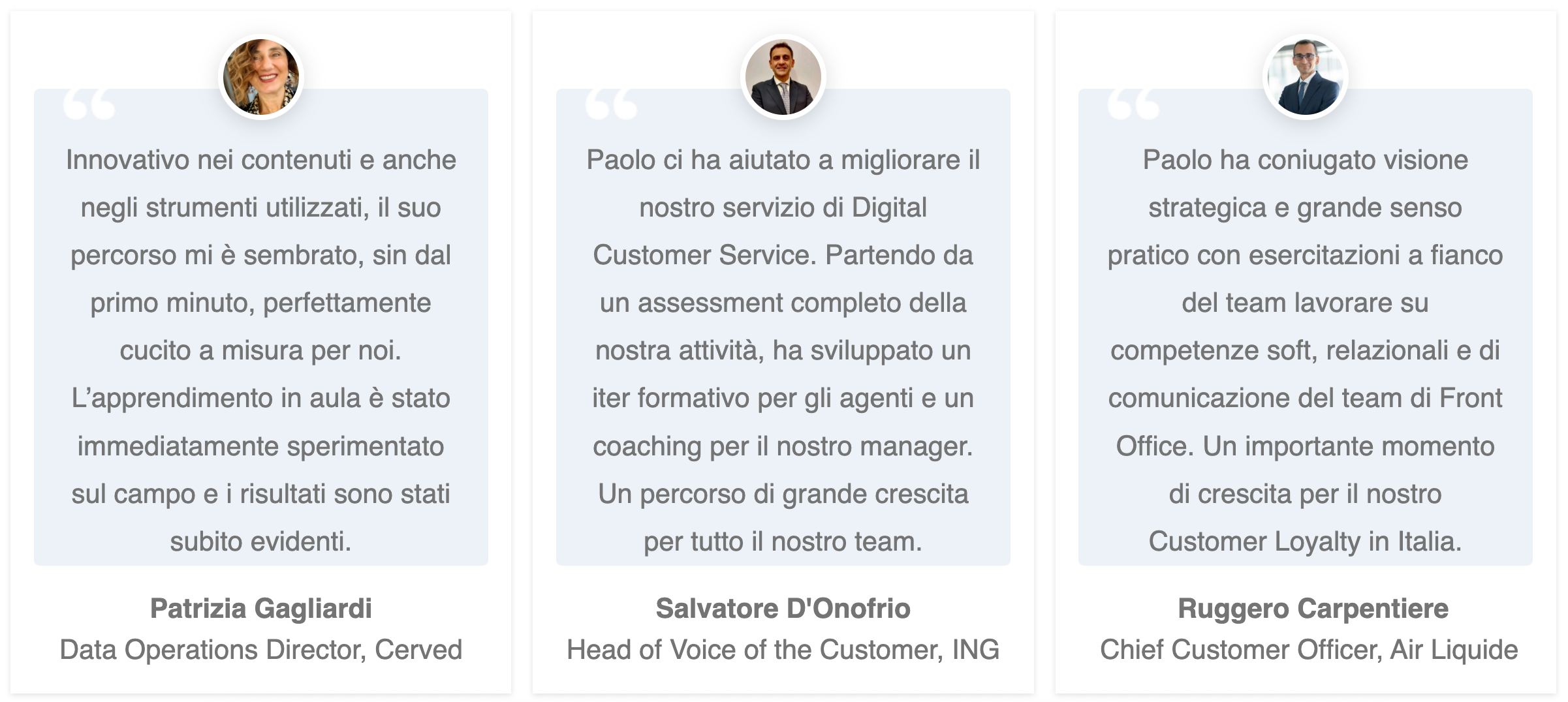Click quote mark icon in Patrizia's card
1568x702 pixels.
click(89, 104)
